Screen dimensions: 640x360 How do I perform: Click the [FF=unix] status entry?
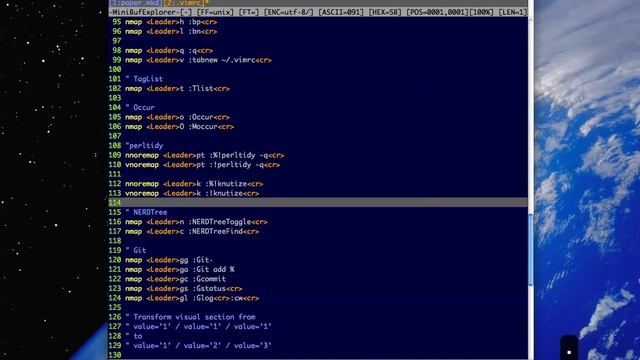coord(215,12)
